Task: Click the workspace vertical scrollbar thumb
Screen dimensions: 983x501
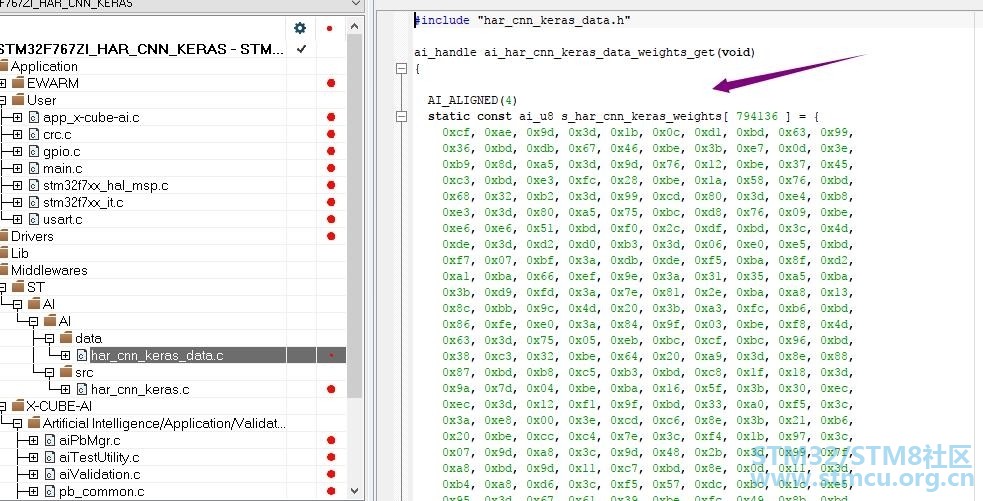Action: (354, 216)
